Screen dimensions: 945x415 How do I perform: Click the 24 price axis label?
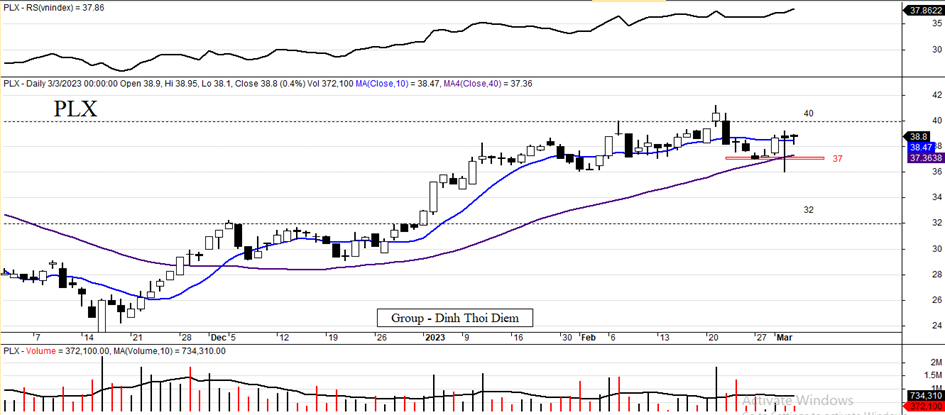click(x=938, y=326)
